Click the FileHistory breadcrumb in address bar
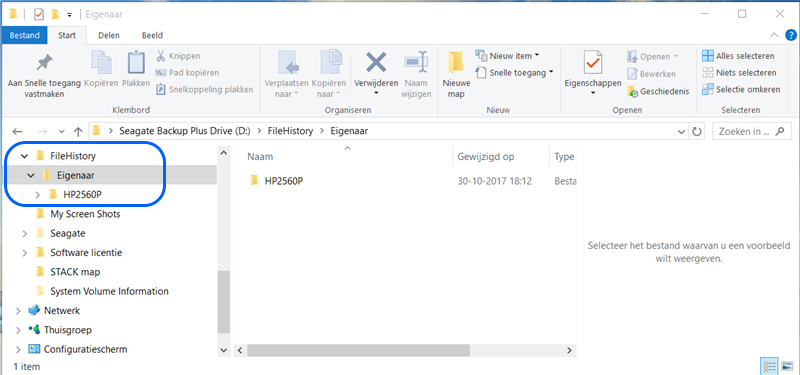This screenshot has height=375, width=800. [290, 131]
